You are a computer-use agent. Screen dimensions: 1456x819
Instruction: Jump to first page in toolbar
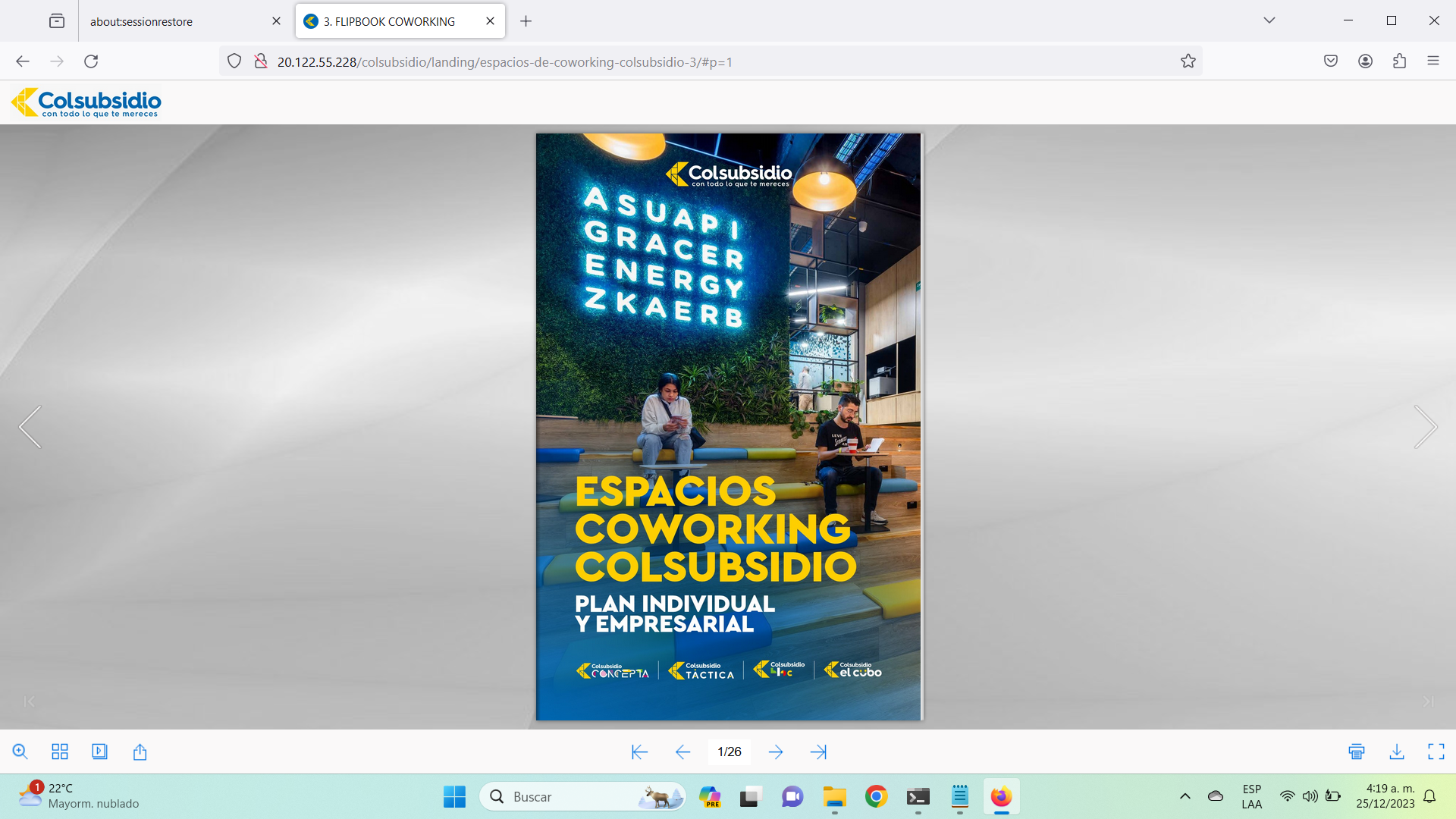pos(639,752)
